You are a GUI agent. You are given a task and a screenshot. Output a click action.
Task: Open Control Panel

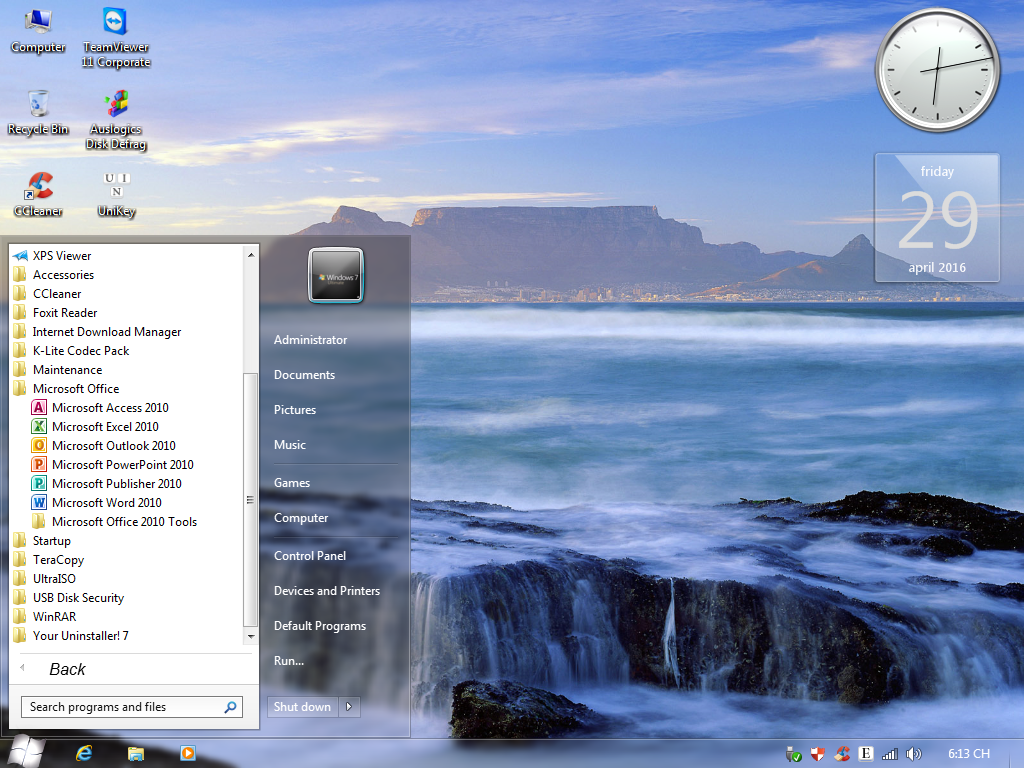click(310, 556)
